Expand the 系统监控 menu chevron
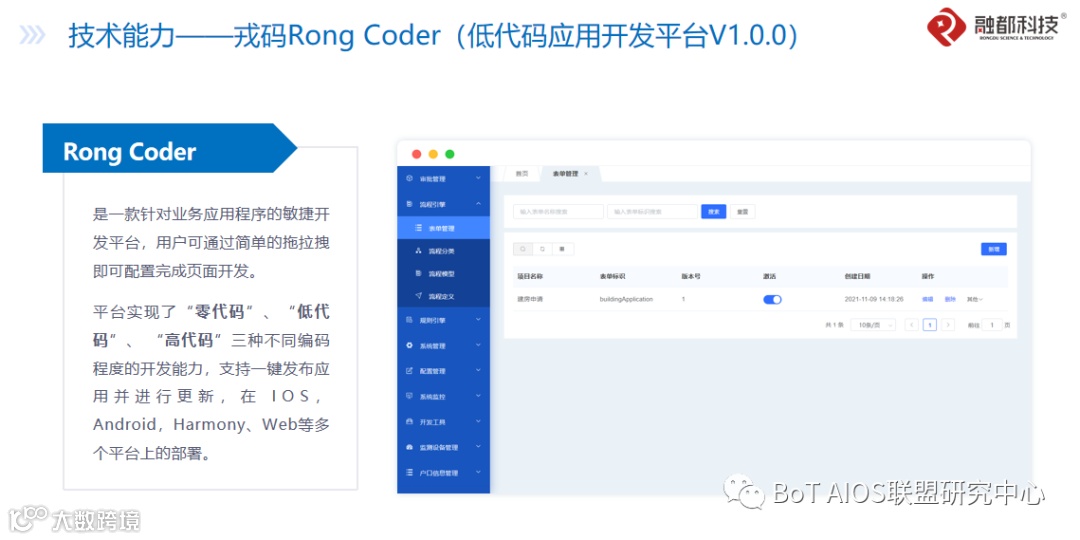The height and width of the screenshot is (540, 1080). coord(479,397)
